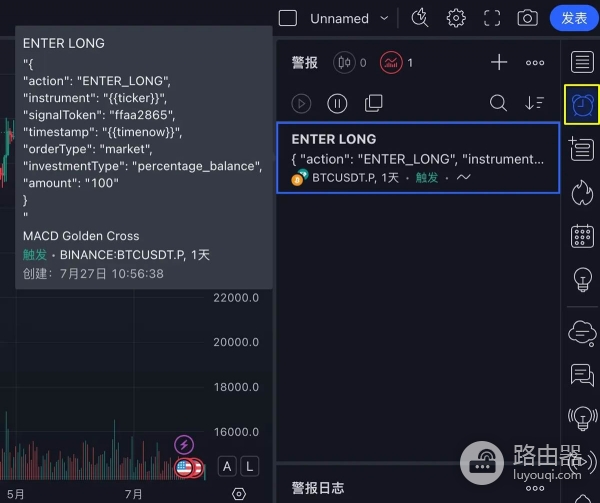This screenshot has width=600, height=503.
Task: Open calendar sidebar icon
Action: pos(582,236)
